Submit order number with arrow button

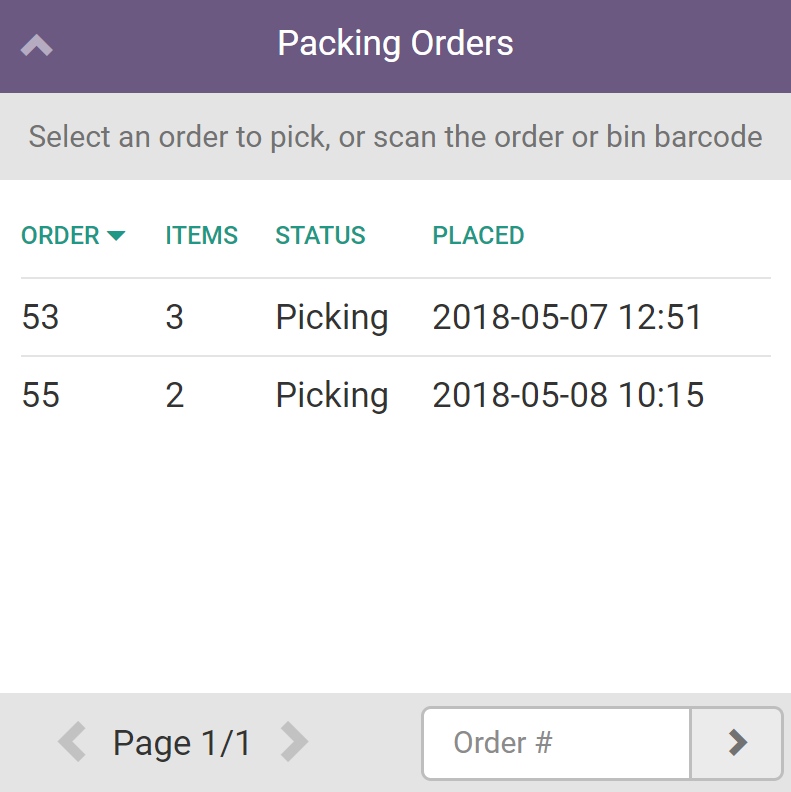[737, 743]
